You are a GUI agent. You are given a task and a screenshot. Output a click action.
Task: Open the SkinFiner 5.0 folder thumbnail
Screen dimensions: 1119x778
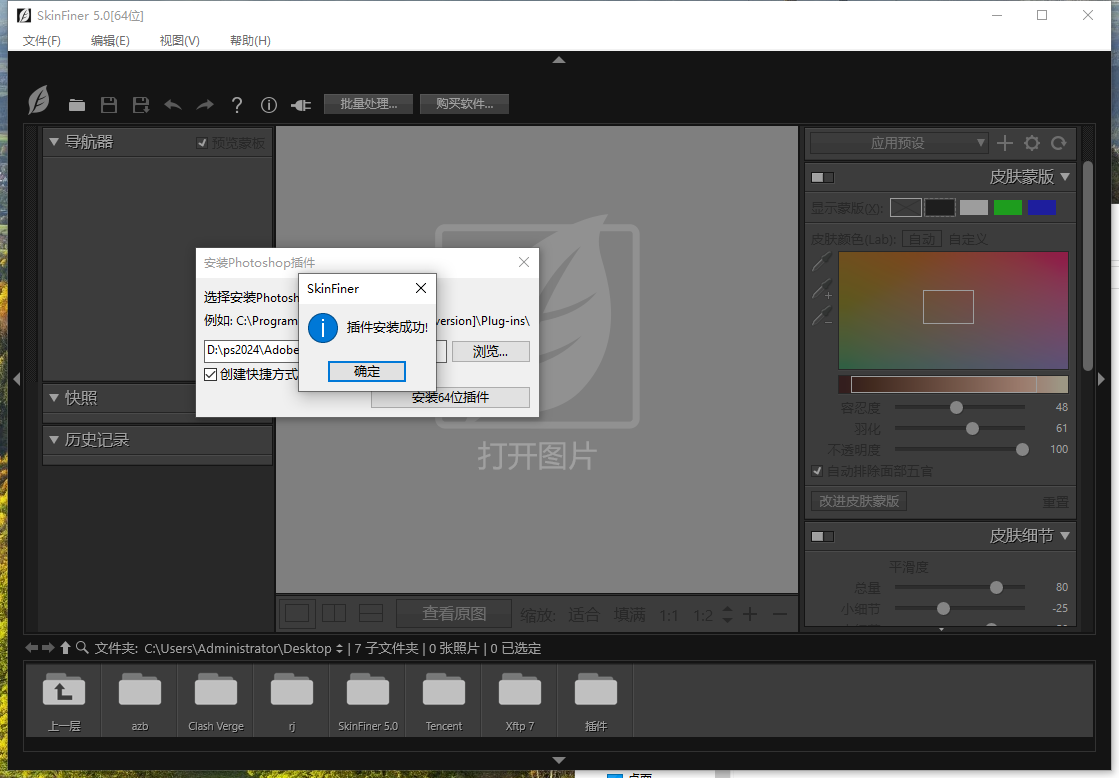(368, 700)
